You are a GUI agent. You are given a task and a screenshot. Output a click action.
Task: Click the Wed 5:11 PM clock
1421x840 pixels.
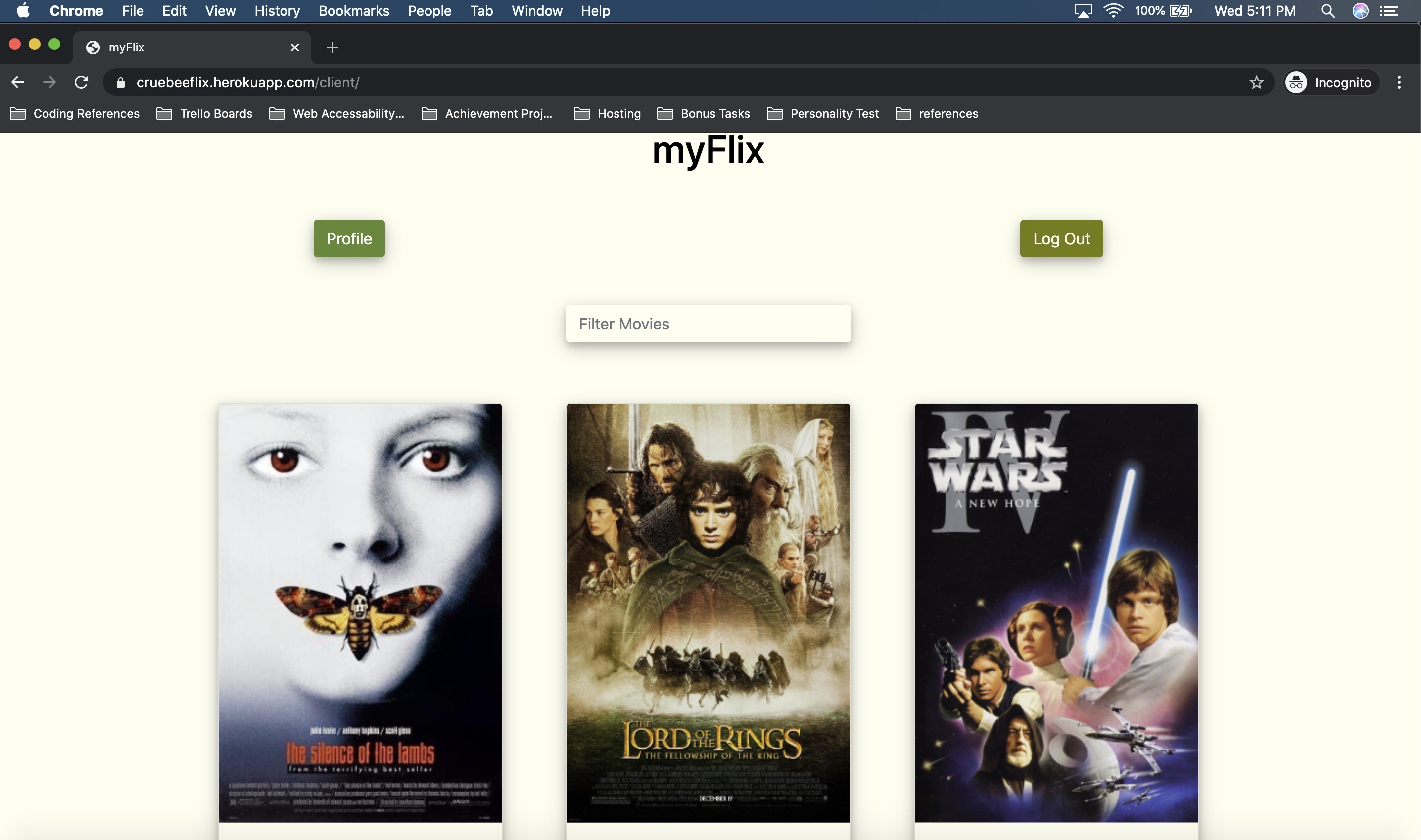point(1255,11)
